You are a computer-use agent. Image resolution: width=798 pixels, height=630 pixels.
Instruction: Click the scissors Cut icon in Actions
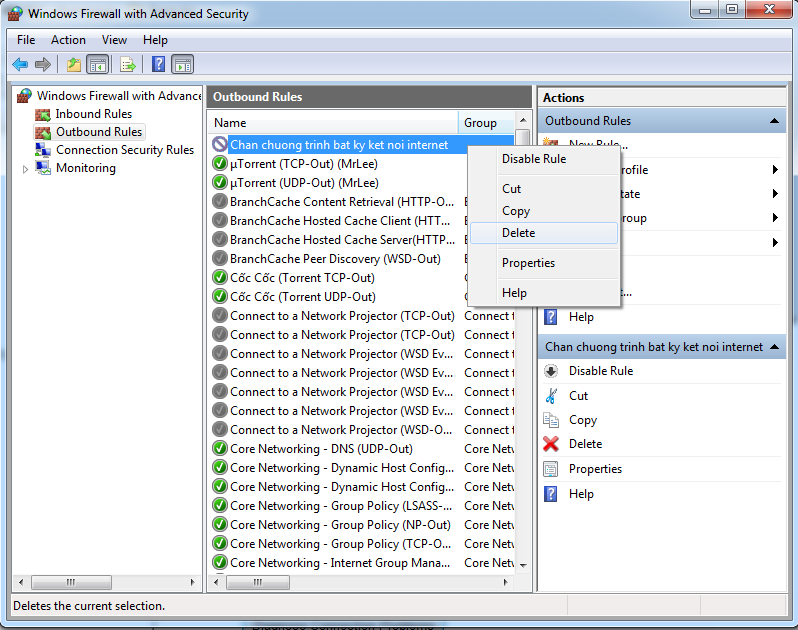click(551, 396)
